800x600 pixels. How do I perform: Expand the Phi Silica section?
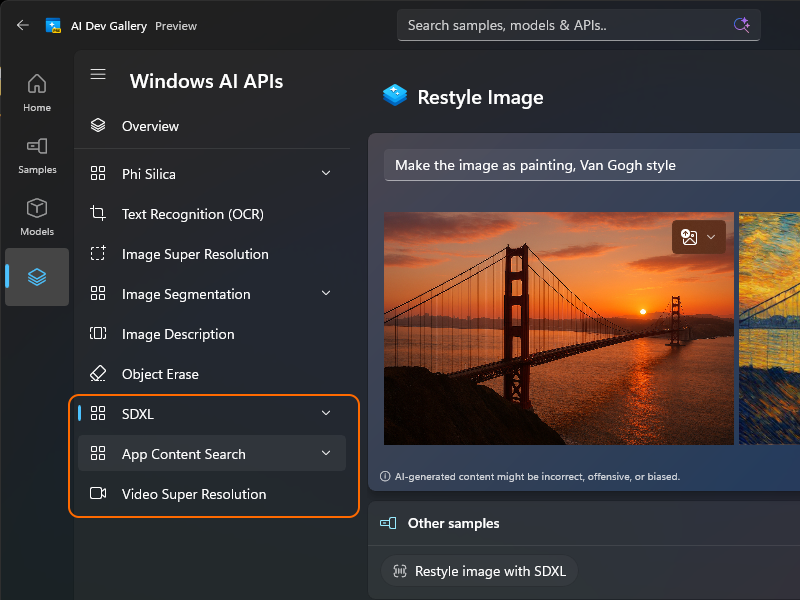point(325,173)
